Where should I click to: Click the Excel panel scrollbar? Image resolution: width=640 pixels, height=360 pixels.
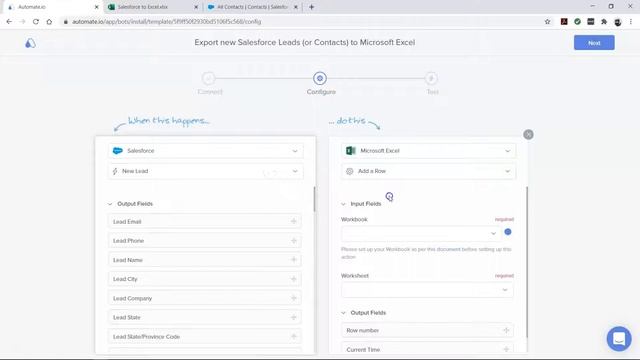527,262
